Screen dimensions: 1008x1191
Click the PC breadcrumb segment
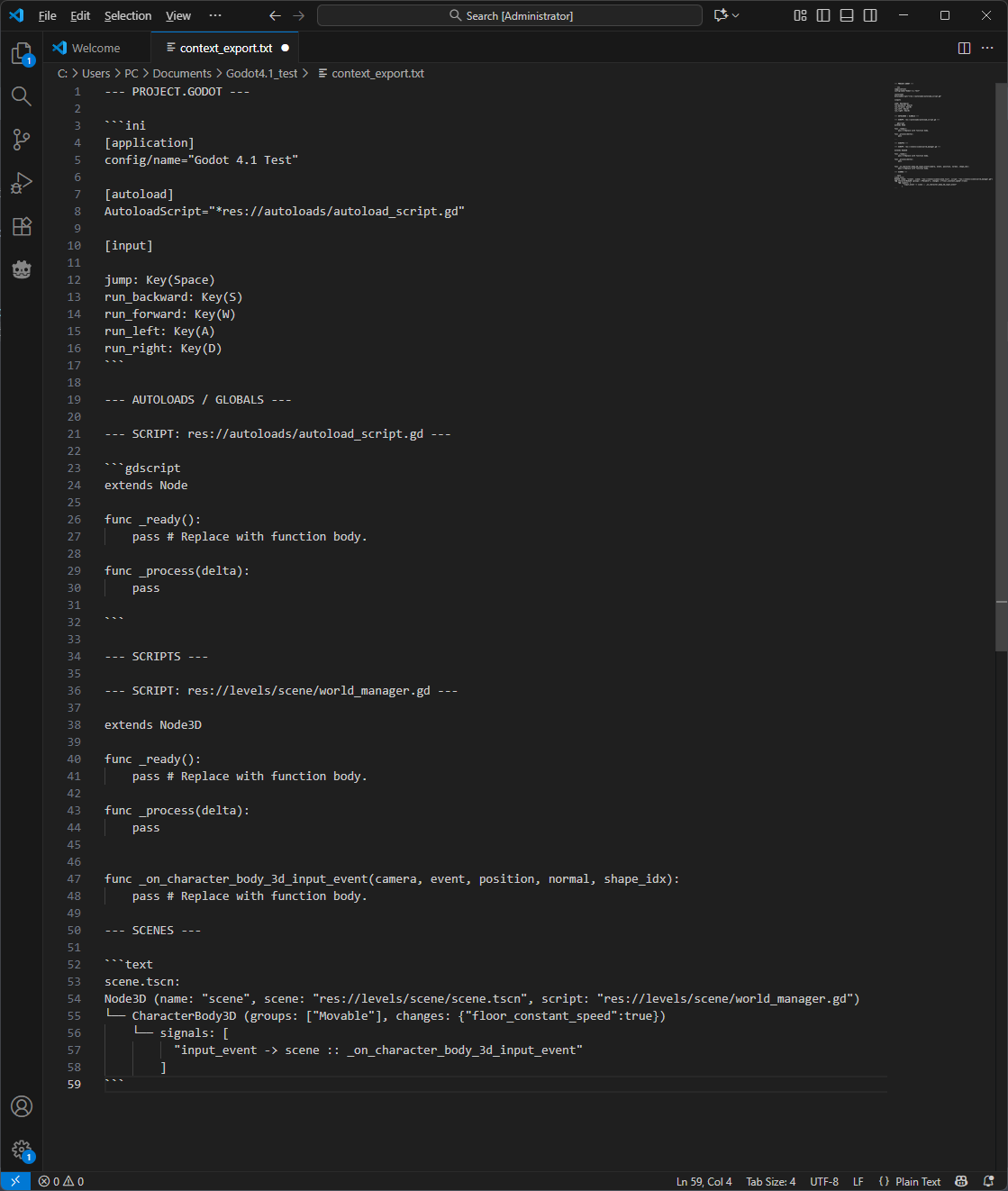point(132,73)
